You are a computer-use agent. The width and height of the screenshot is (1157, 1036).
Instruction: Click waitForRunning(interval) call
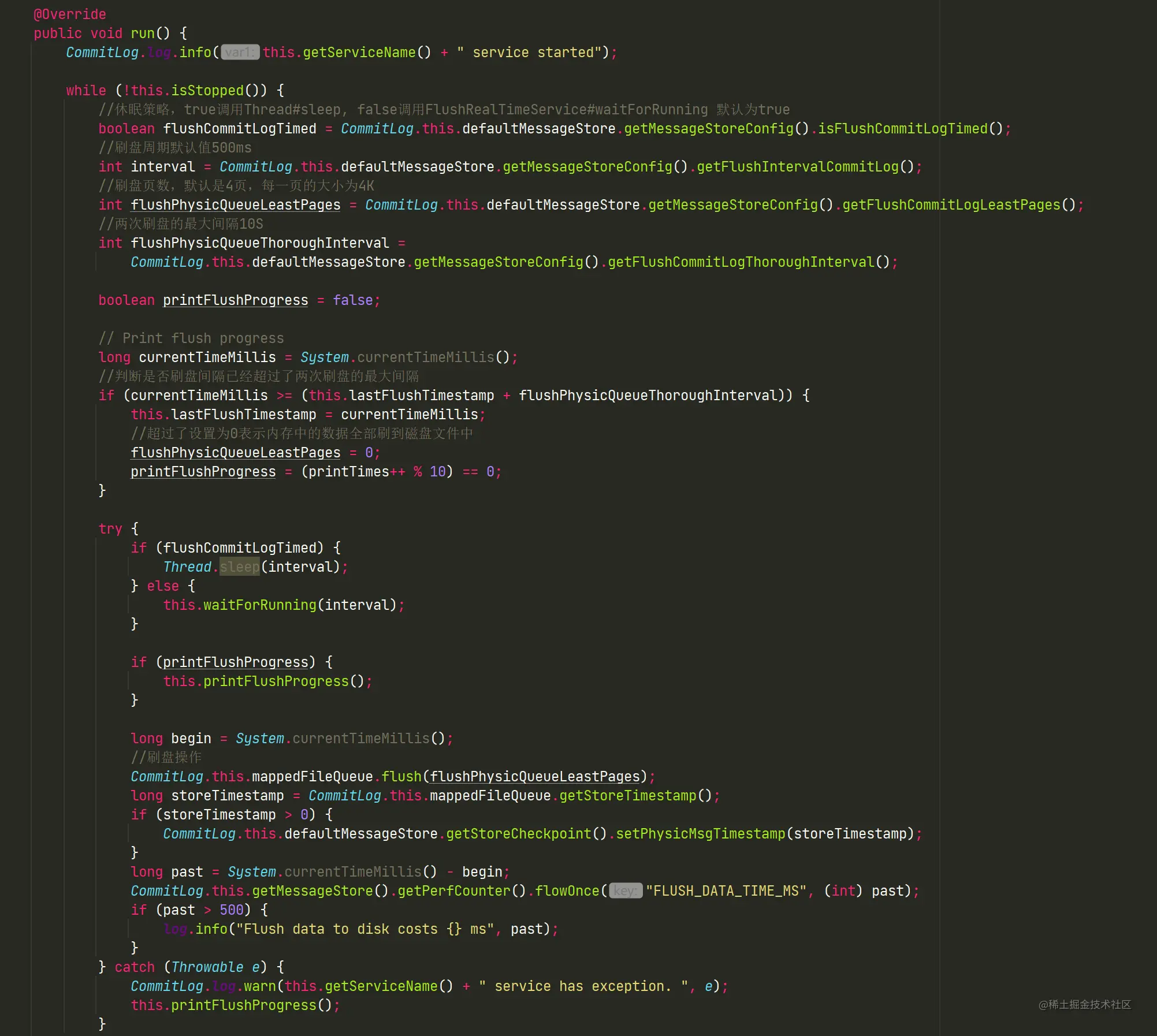point(300,605)
